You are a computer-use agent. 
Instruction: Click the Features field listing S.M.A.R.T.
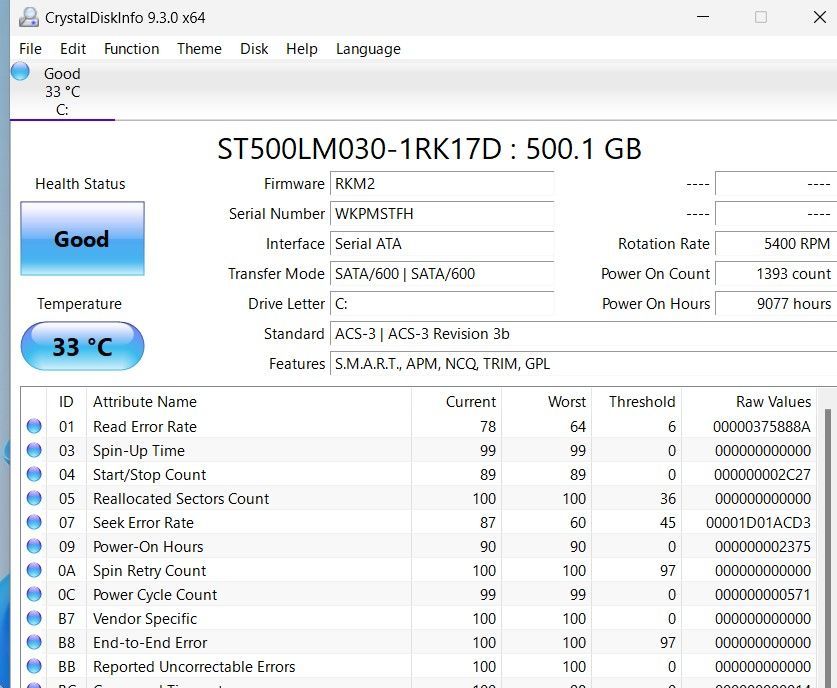(x=583, y=364)
